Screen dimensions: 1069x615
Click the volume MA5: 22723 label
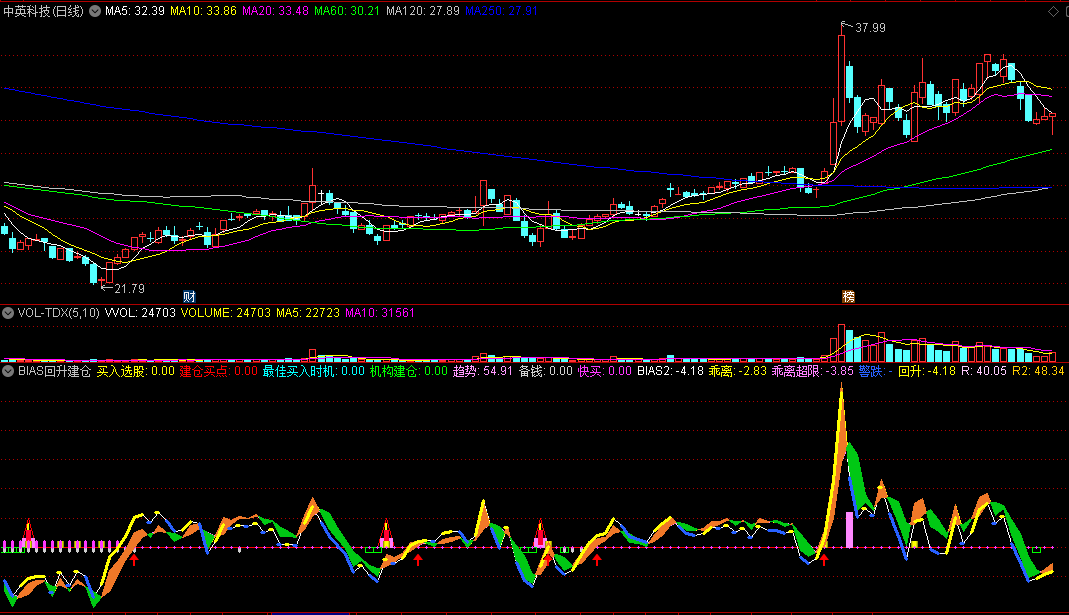coord(307,313)
